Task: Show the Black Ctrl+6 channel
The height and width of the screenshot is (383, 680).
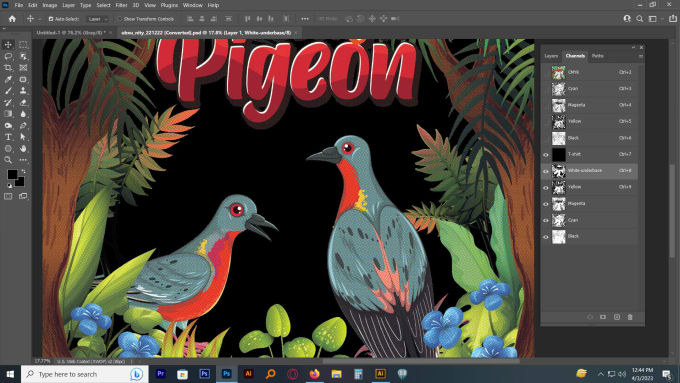Action: tap(546, 138)
